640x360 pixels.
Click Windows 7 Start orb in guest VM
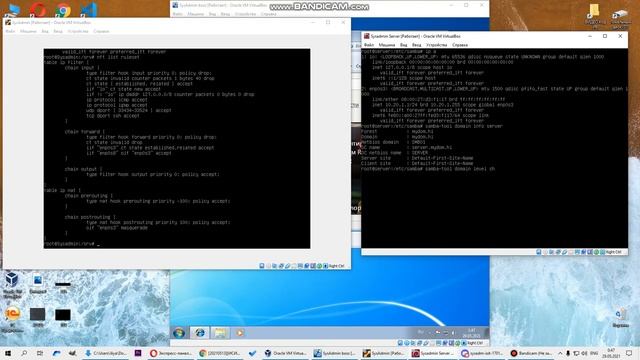point(179,333)
